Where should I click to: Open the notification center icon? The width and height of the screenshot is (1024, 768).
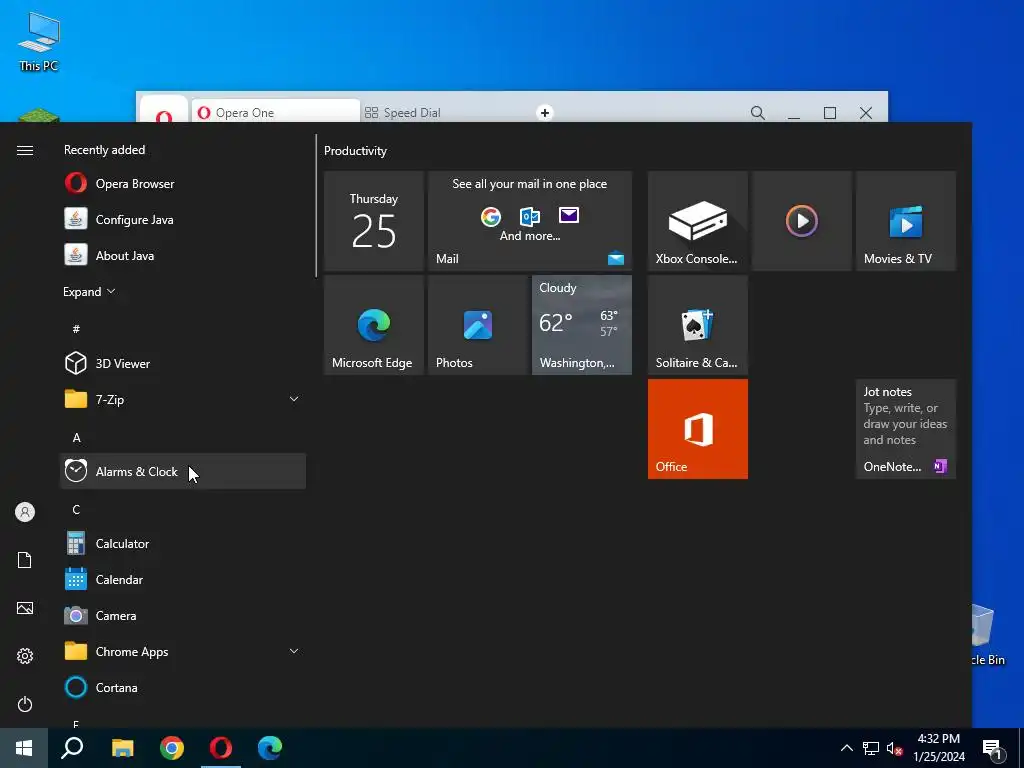coord(992,748)
